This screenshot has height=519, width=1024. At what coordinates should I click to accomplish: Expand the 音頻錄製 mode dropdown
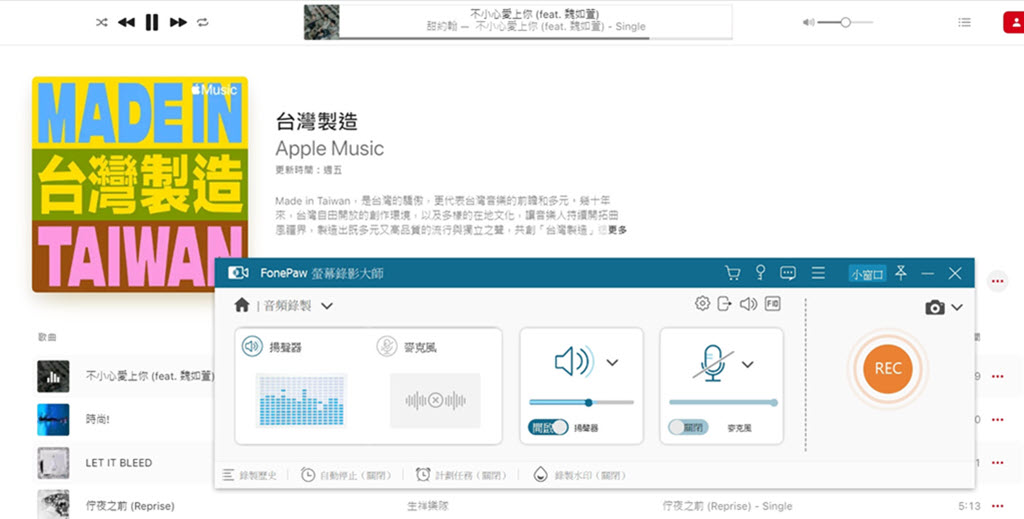pyautogui.click(x=327, y=306)
